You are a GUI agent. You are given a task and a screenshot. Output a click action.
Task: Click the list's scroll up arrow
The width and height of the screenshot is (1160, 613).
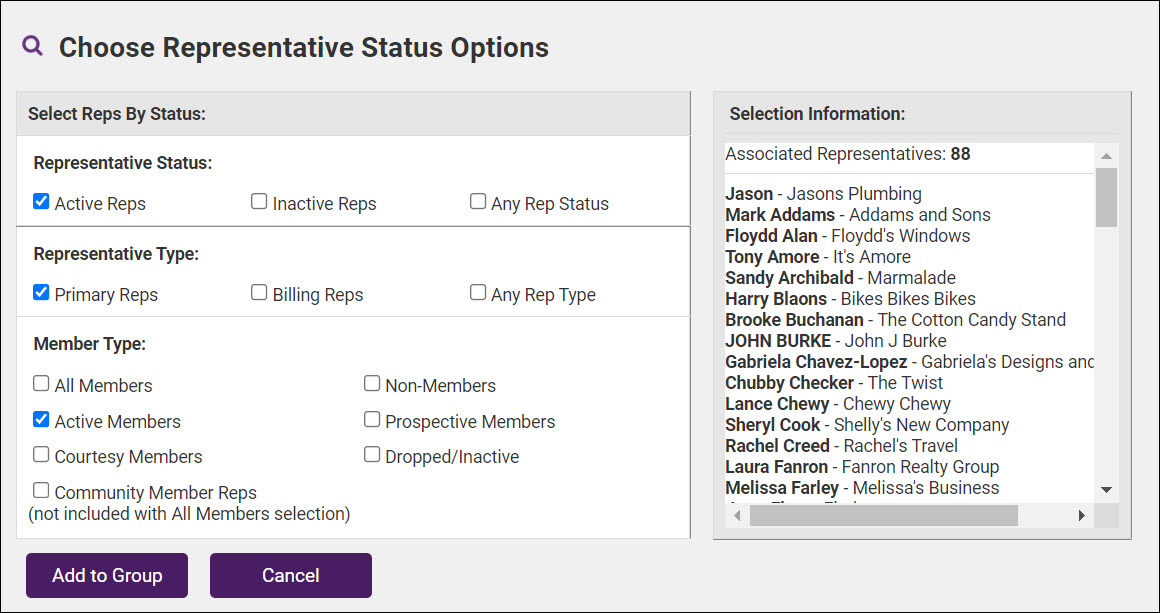tap(1106, 156)
